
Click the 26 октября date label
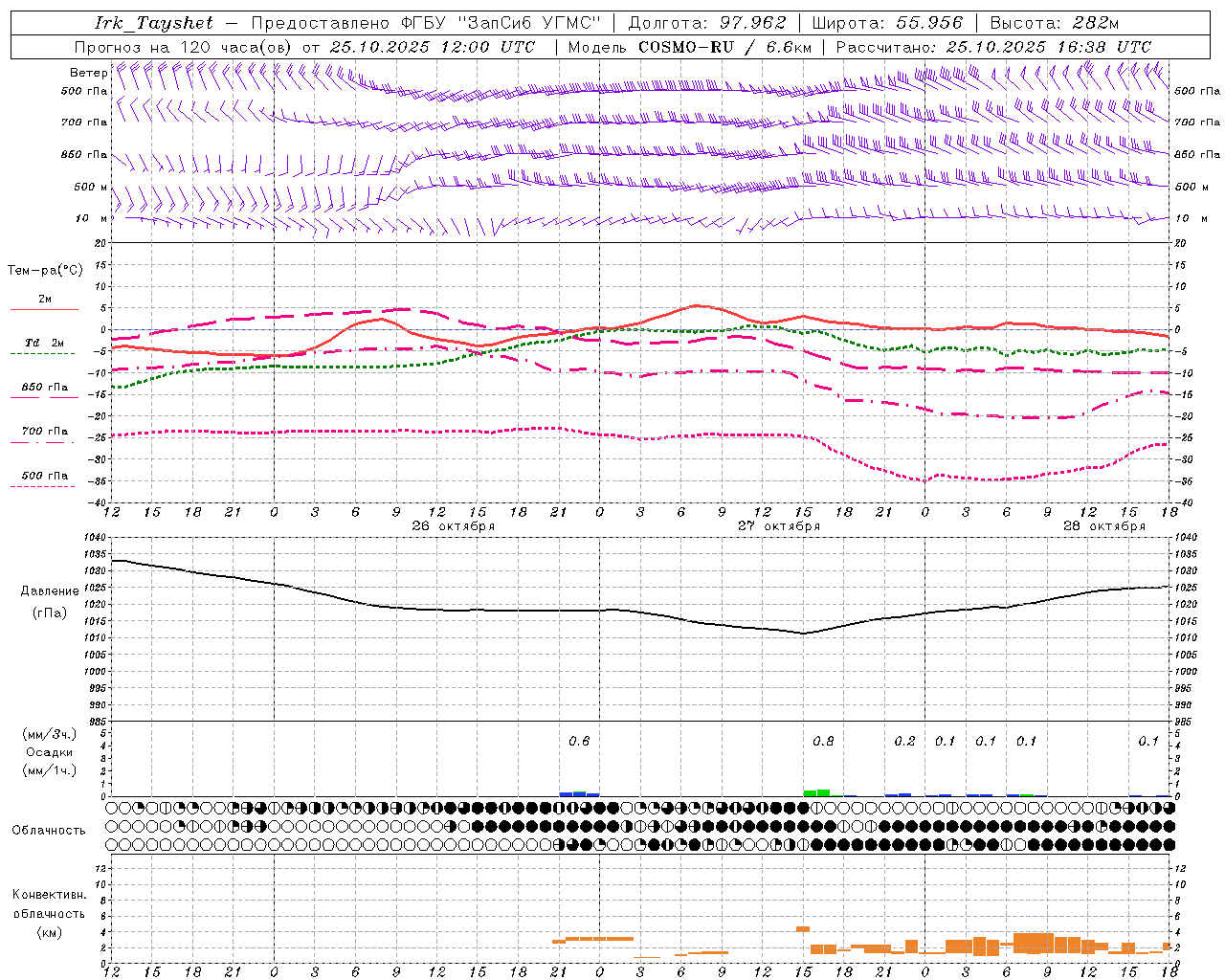[454, 525]
